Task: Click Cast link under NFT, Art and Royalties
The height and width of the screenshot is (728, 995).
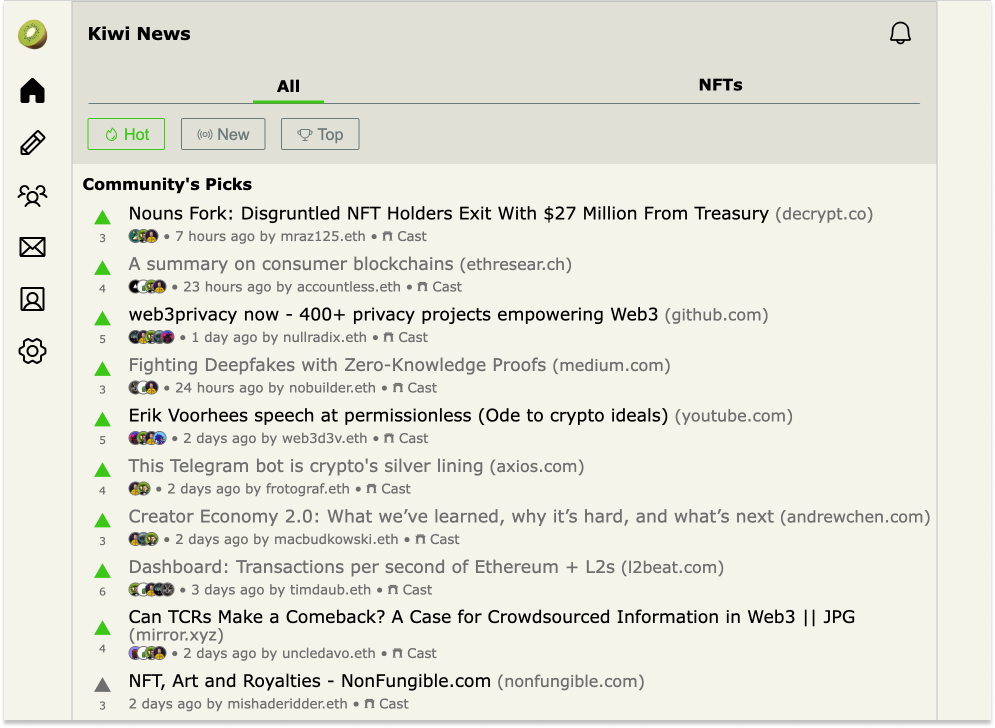Action: click(x=386, y=704)
